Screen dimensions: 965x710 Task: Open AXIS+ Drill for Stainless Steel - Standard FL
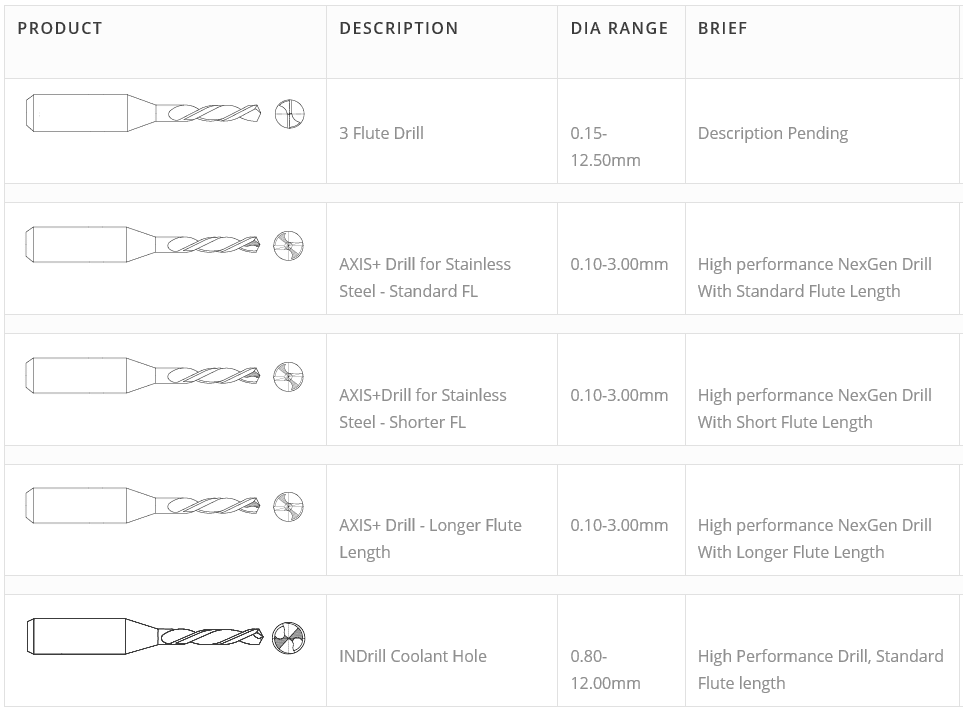(425, 277)
